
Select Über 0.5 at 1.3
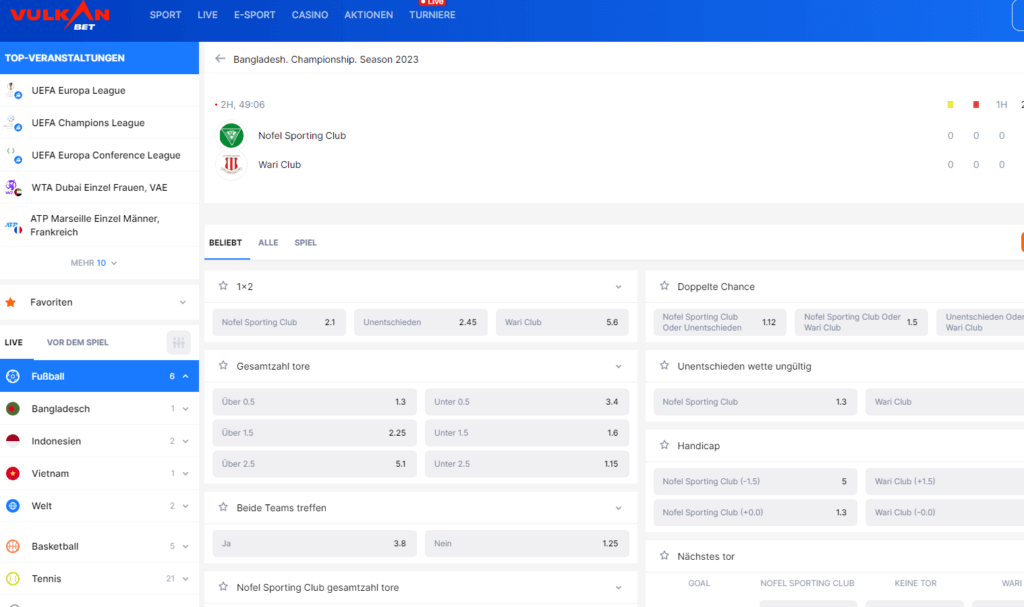[x=314, y=402]
